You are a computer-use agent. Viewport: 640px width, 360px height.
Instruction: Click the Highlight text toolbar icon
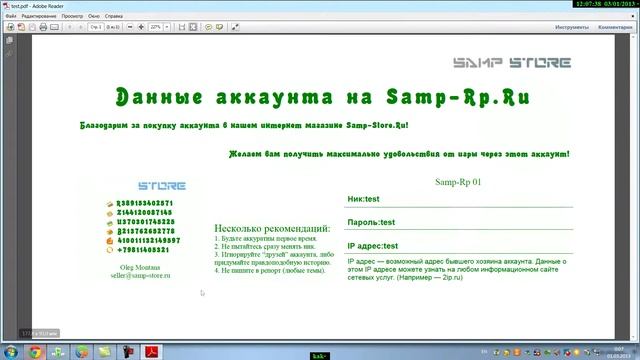point(220,27)
